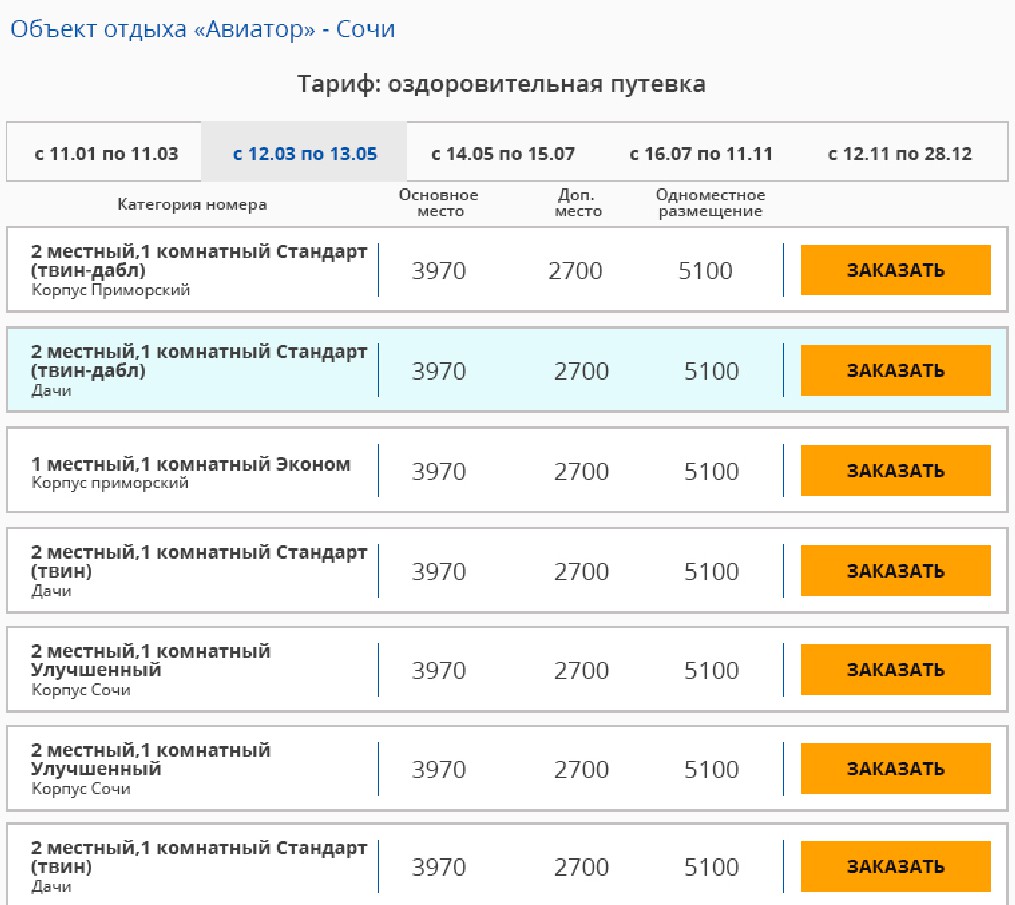Book the first Стандарт (твин) Дачи room

click(x=895, y=571)
